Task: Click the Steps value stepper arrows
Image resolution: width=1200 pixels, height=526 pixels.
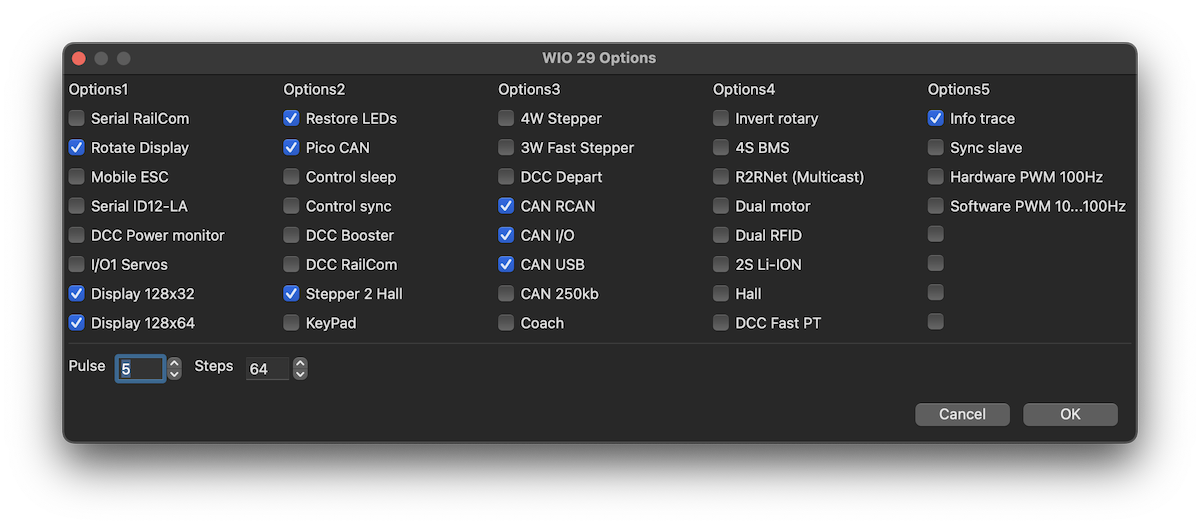Action: pyautogui.click(x=300, y=369)
